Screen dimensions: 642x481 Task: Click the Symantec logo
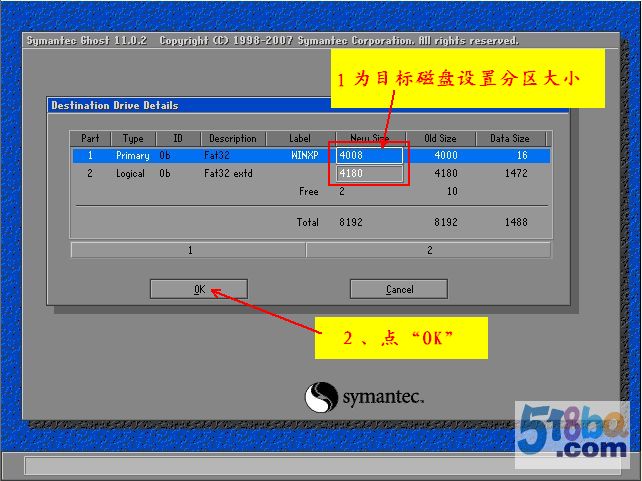point(364,397)
